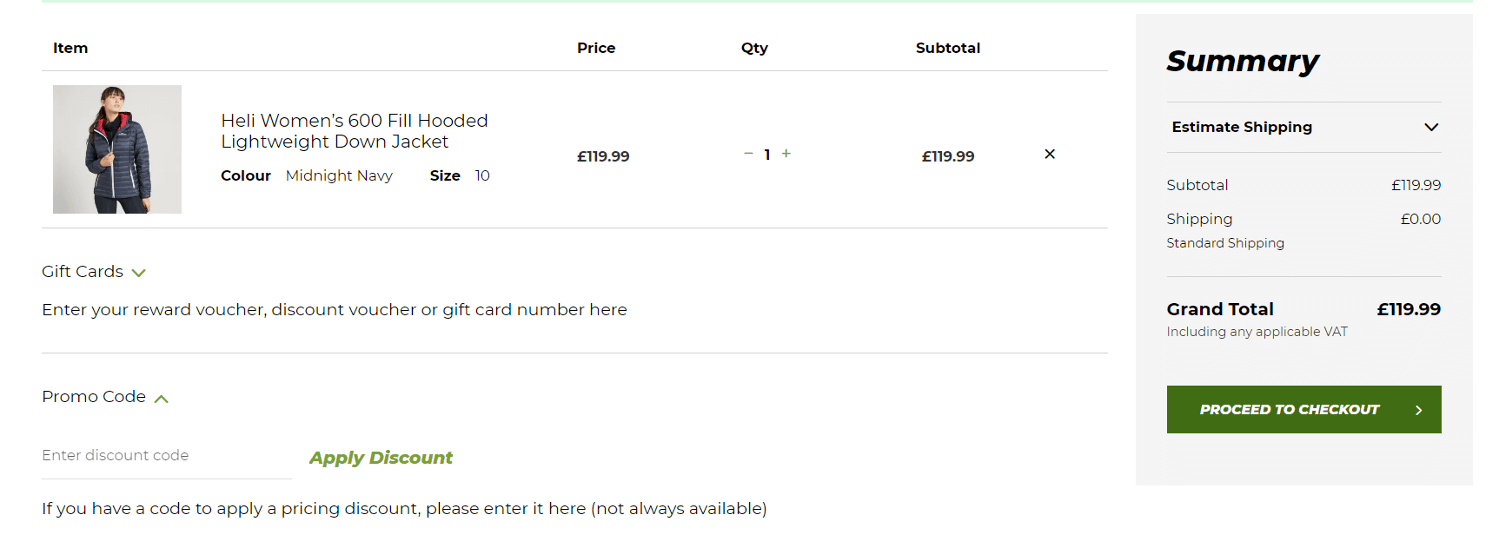Click the Estimate Shipping heading

click(1241, 127)
